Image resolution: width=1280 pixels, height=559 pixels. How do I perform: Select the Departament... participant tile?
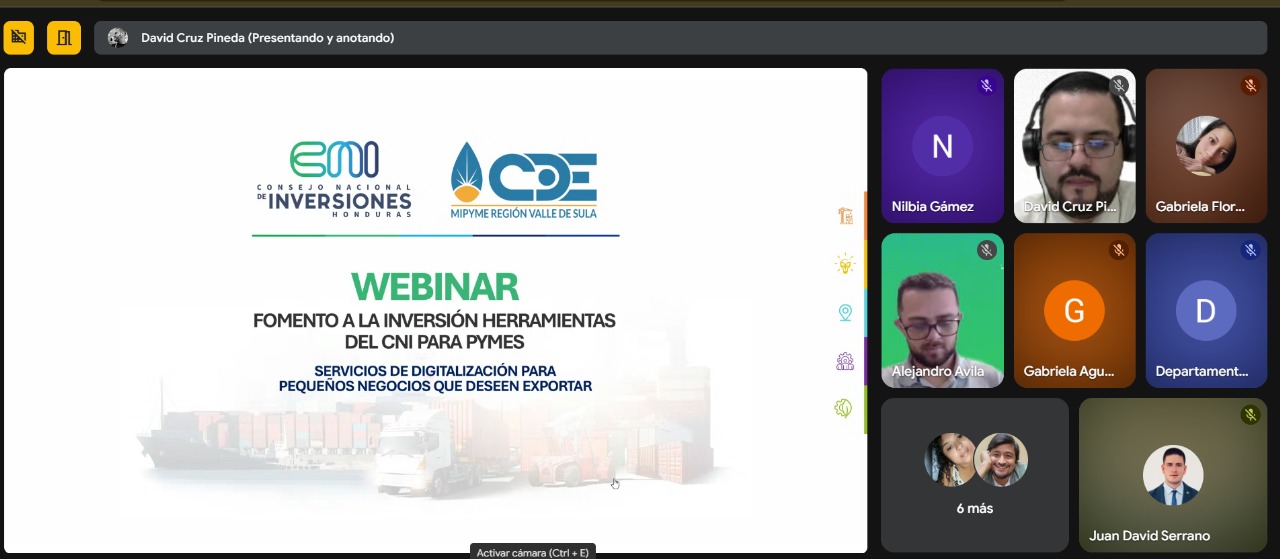pyautogui.click(x=1205, y=311)
